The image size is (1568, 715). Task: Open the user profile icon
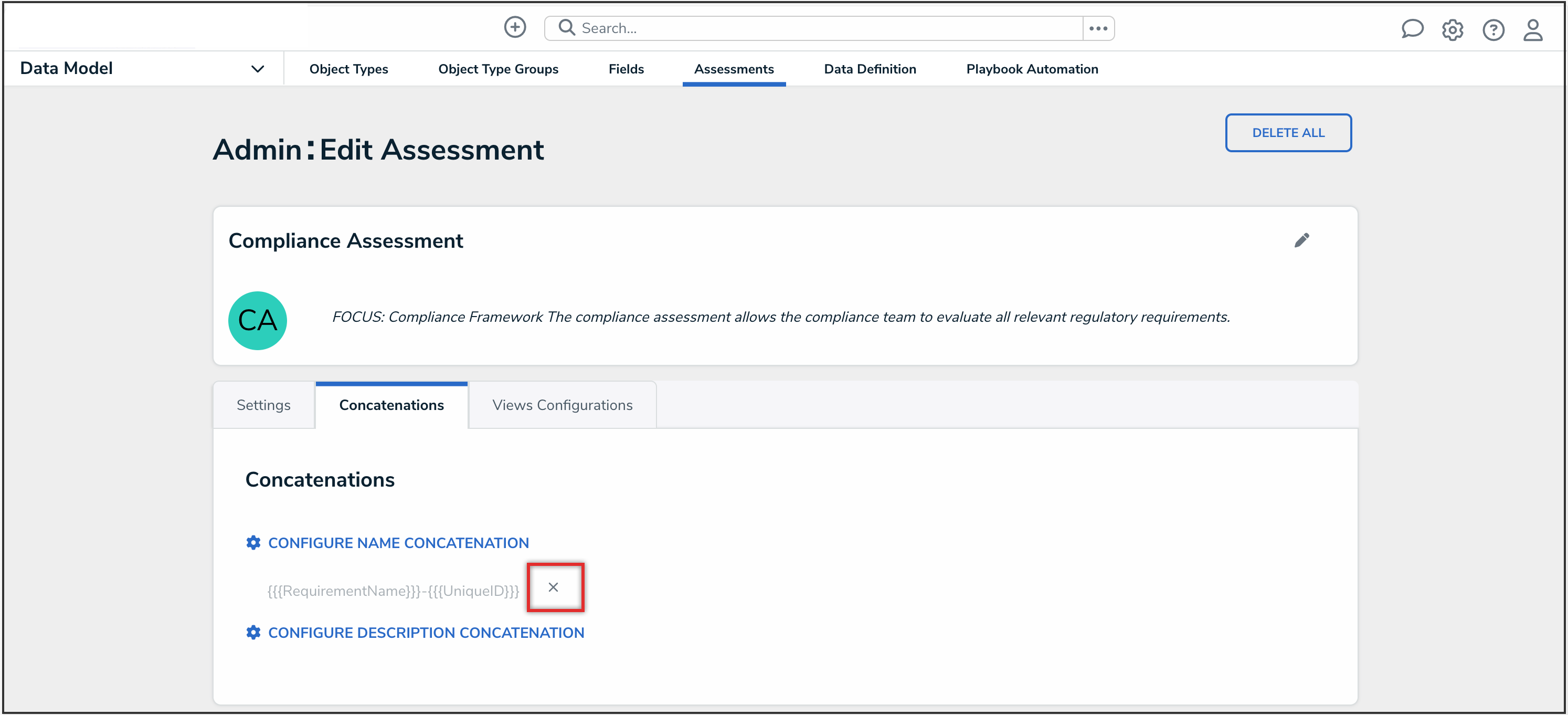[x=1533, y=29]
